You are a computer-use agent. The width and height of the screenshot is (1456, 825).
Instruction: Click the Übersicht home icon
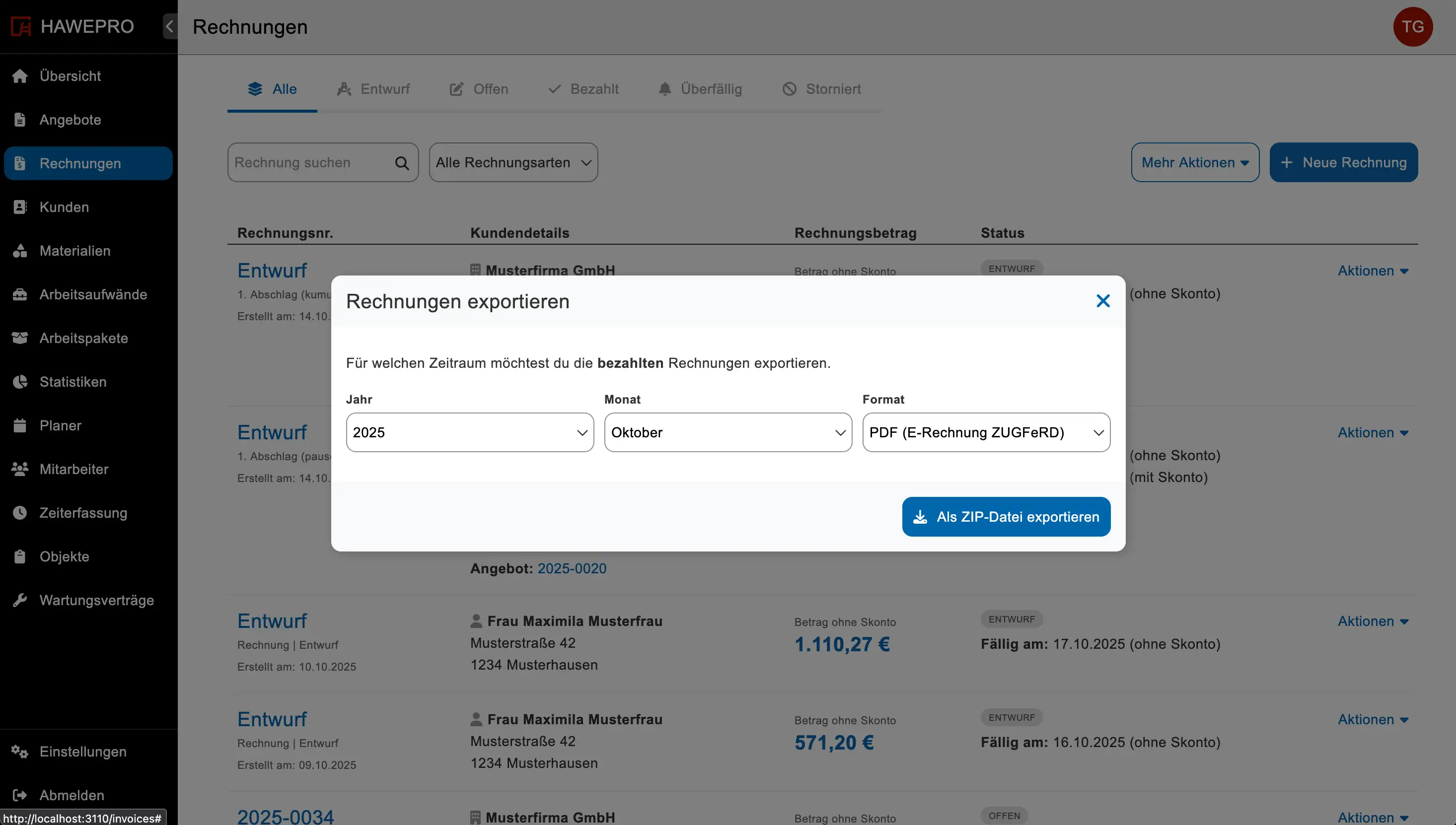[x=20, y=76]
